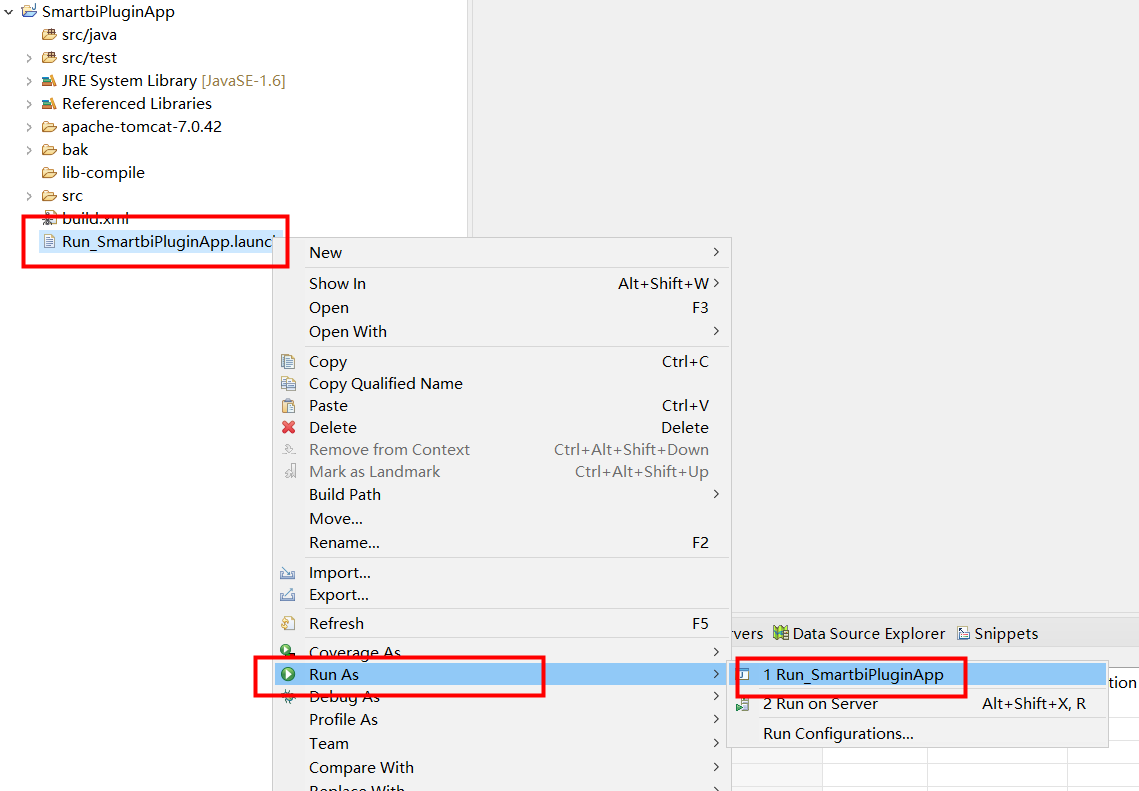
Task: Click the src folder icon
Action: click(49, 196)
